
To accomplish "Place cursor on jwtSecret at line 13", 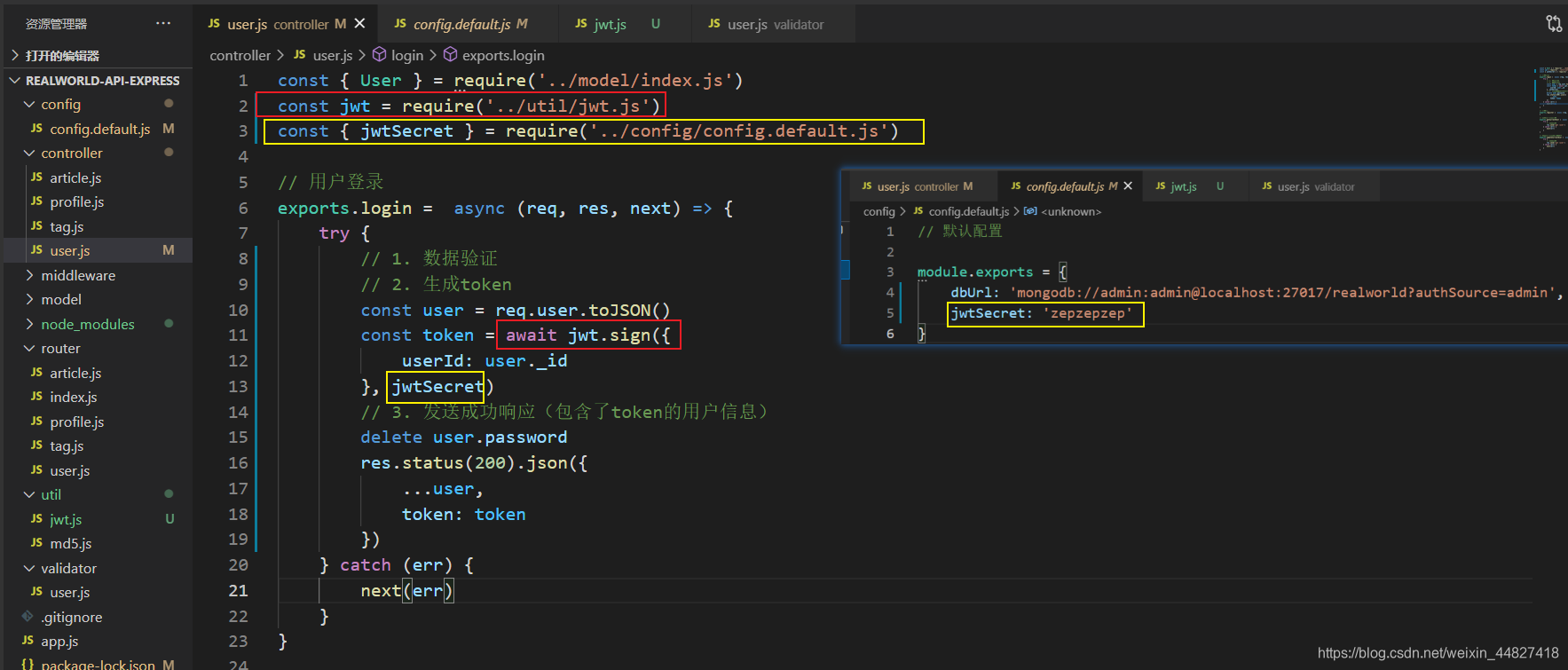I will pos(437,386).
